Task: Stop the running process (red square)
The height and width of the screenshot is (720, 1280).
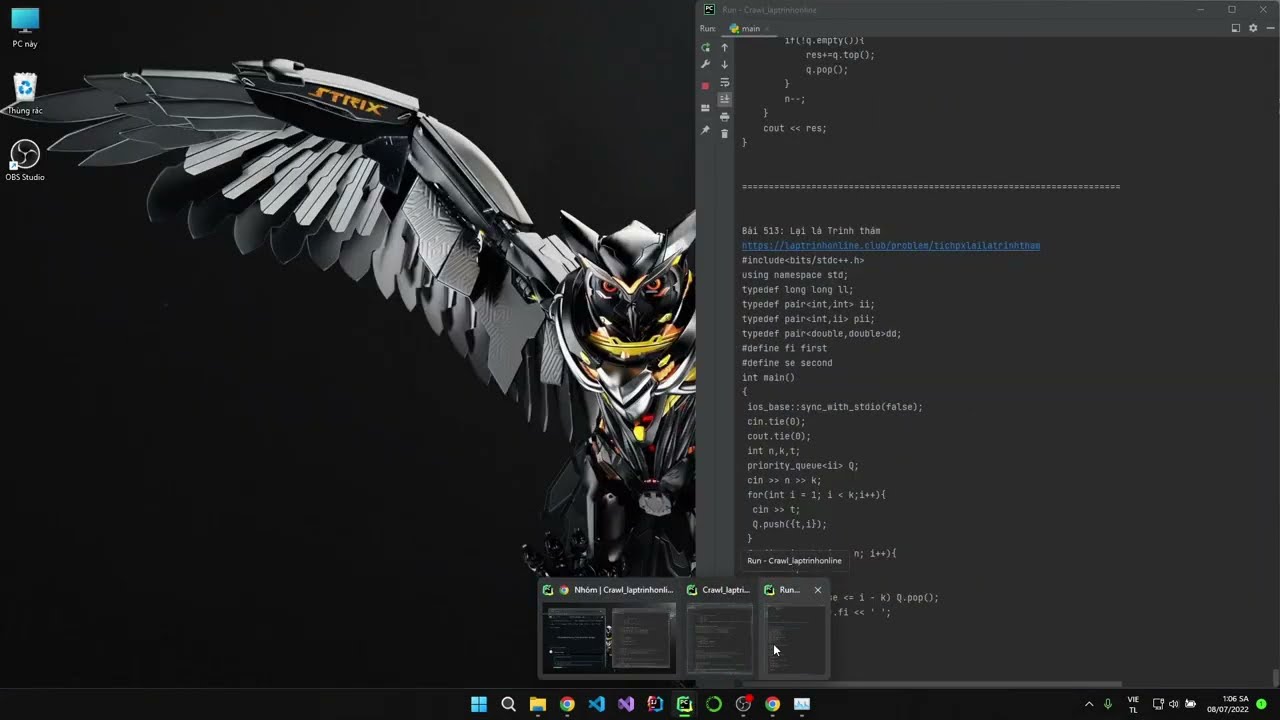Action: point(705,86)
